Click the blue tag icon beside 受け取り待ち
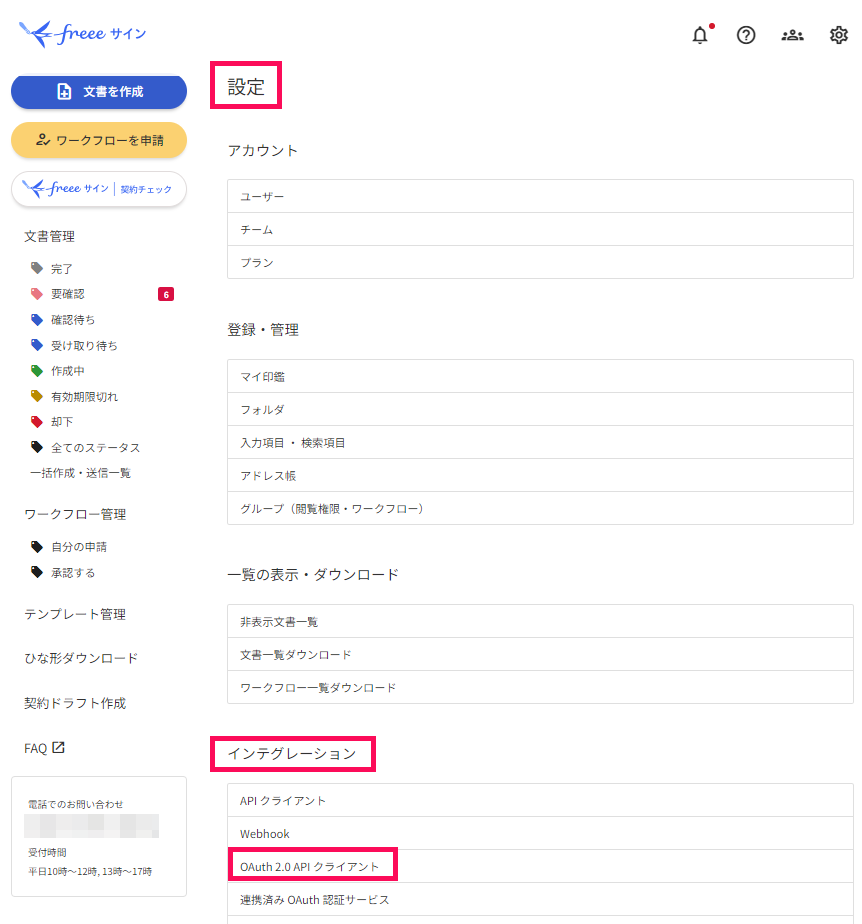Viewport: 862px width, 924px height. pyautogui.click(x=37, y=345)
